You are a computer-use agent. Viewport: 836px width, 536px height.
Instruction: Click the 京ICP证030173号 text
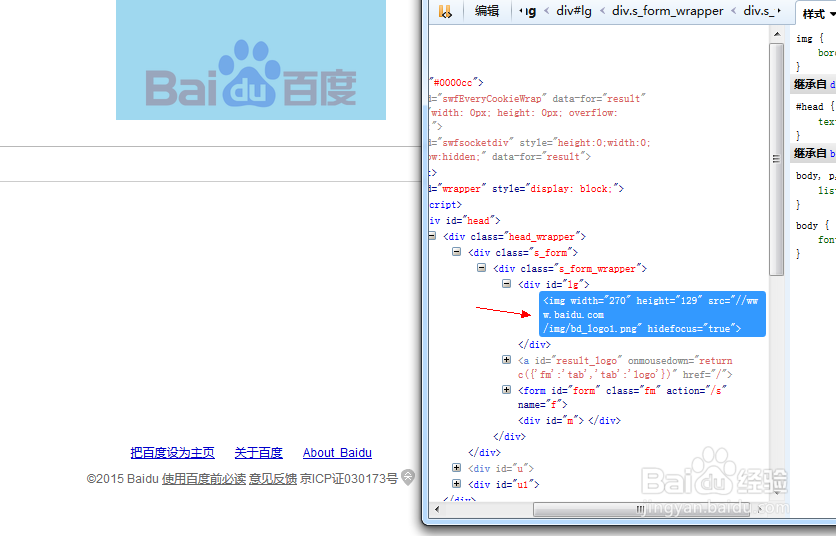click(x=349, y=478)
